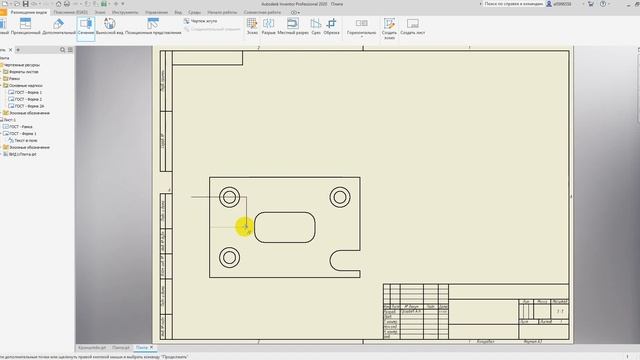The image size is (640, 360).
Task: Select ГОСТ - Форма 1 under Основные надписи
Action: 25,92
